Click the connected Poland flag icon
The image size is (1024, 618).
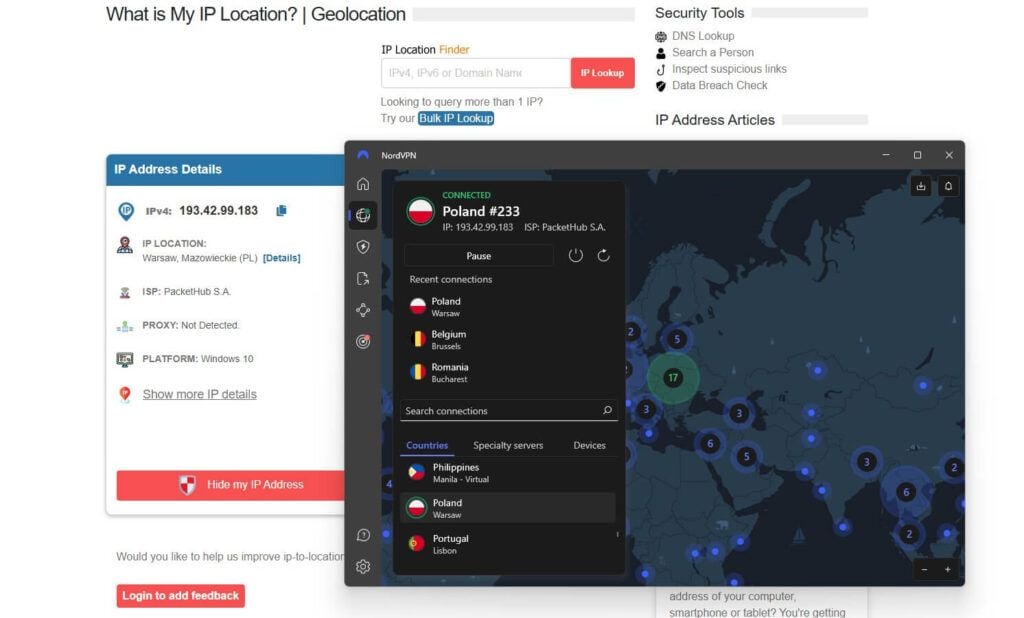point(420,211)
